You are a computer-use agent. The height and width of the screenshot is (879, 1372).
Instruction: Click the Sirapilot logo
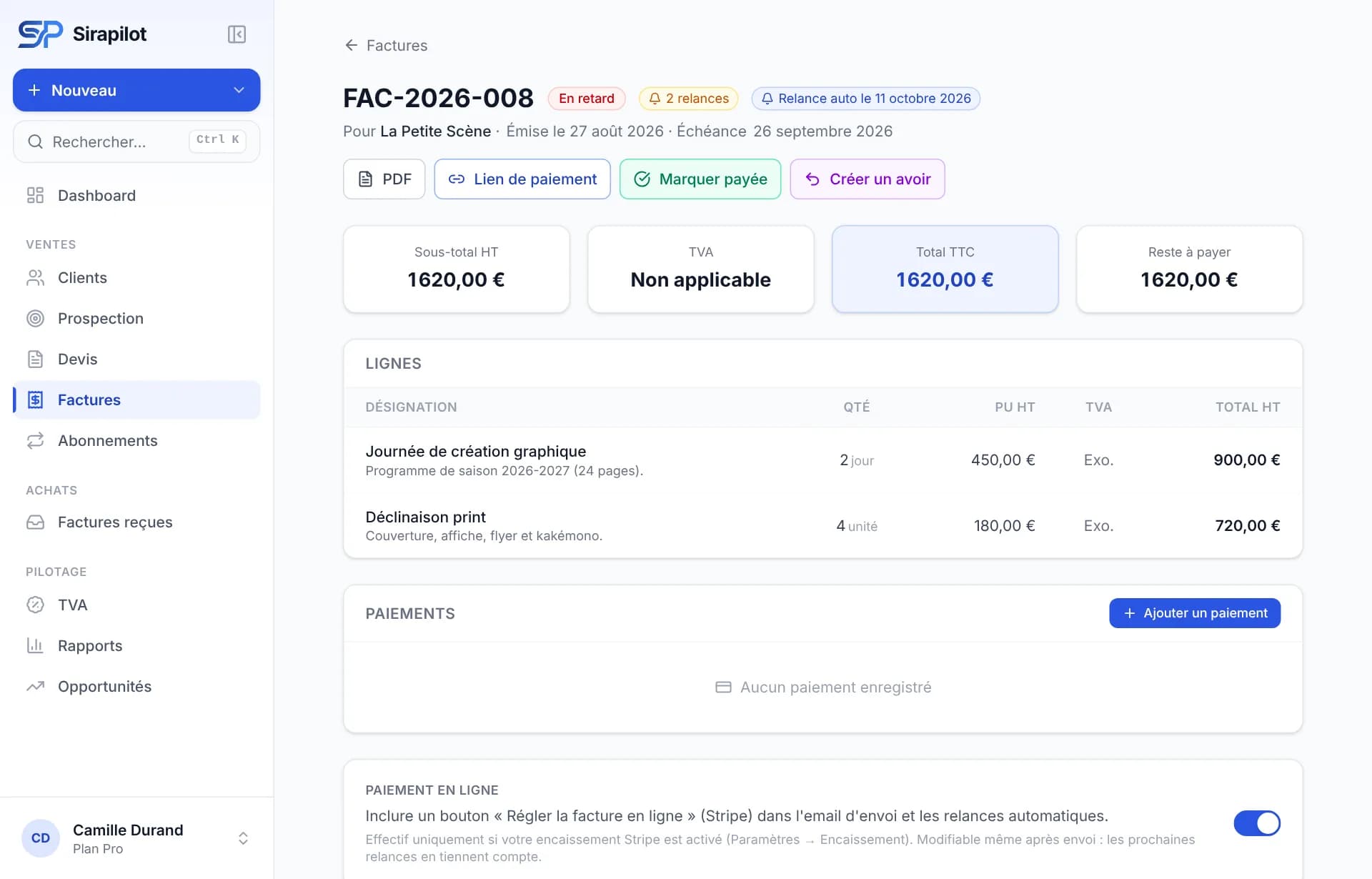click(x=40, y=34)
